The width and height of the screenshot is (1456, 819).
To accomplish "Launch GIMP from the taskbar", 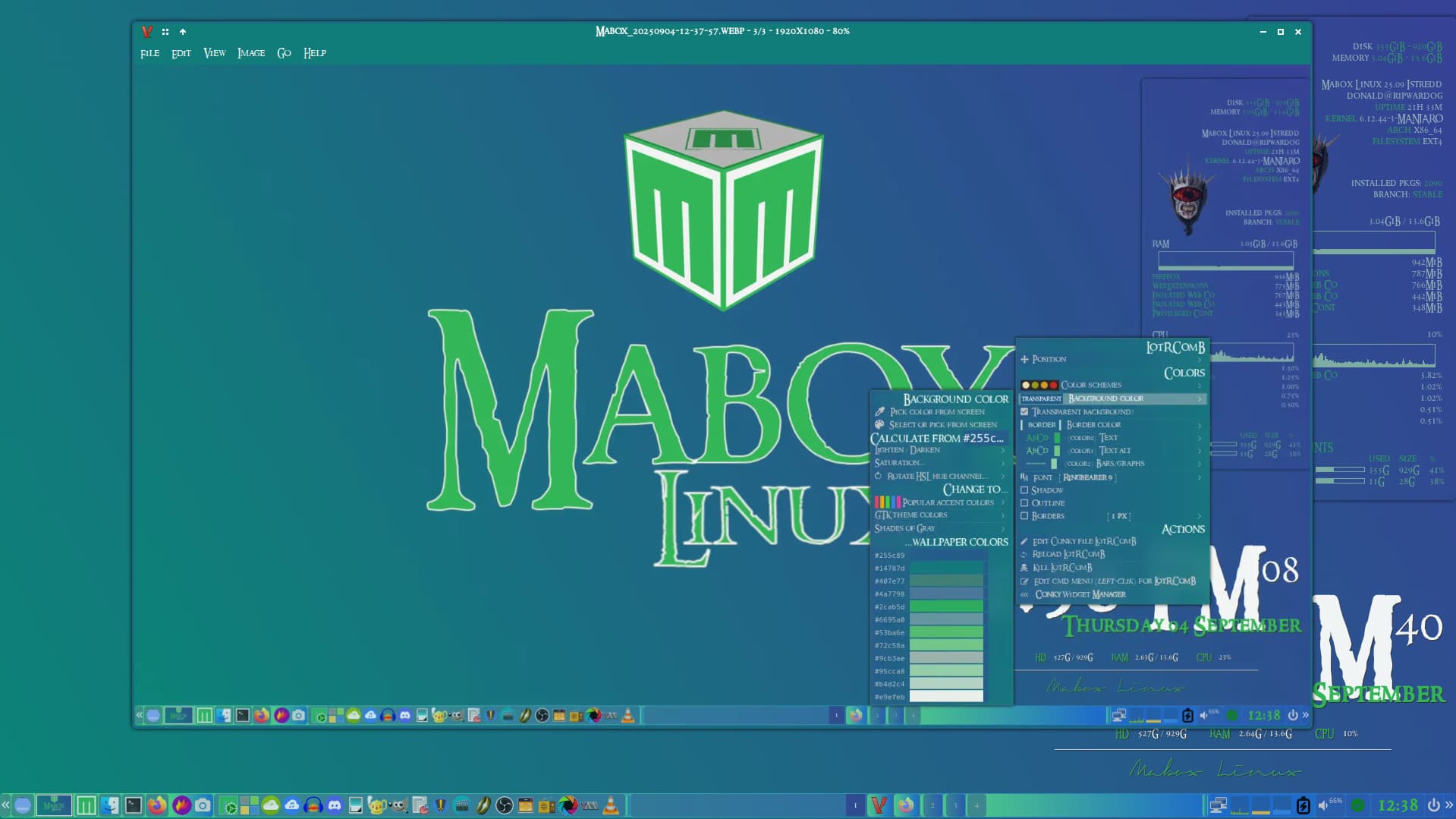I will click(x=398, y=805).
